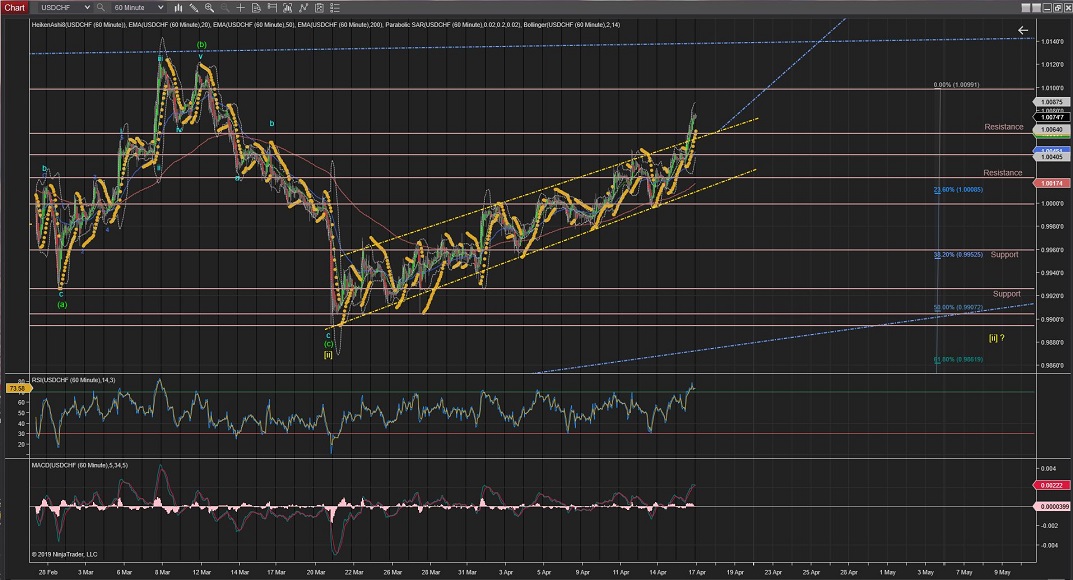
Task: Click the second grey square window button
Action: [1036, 8]
